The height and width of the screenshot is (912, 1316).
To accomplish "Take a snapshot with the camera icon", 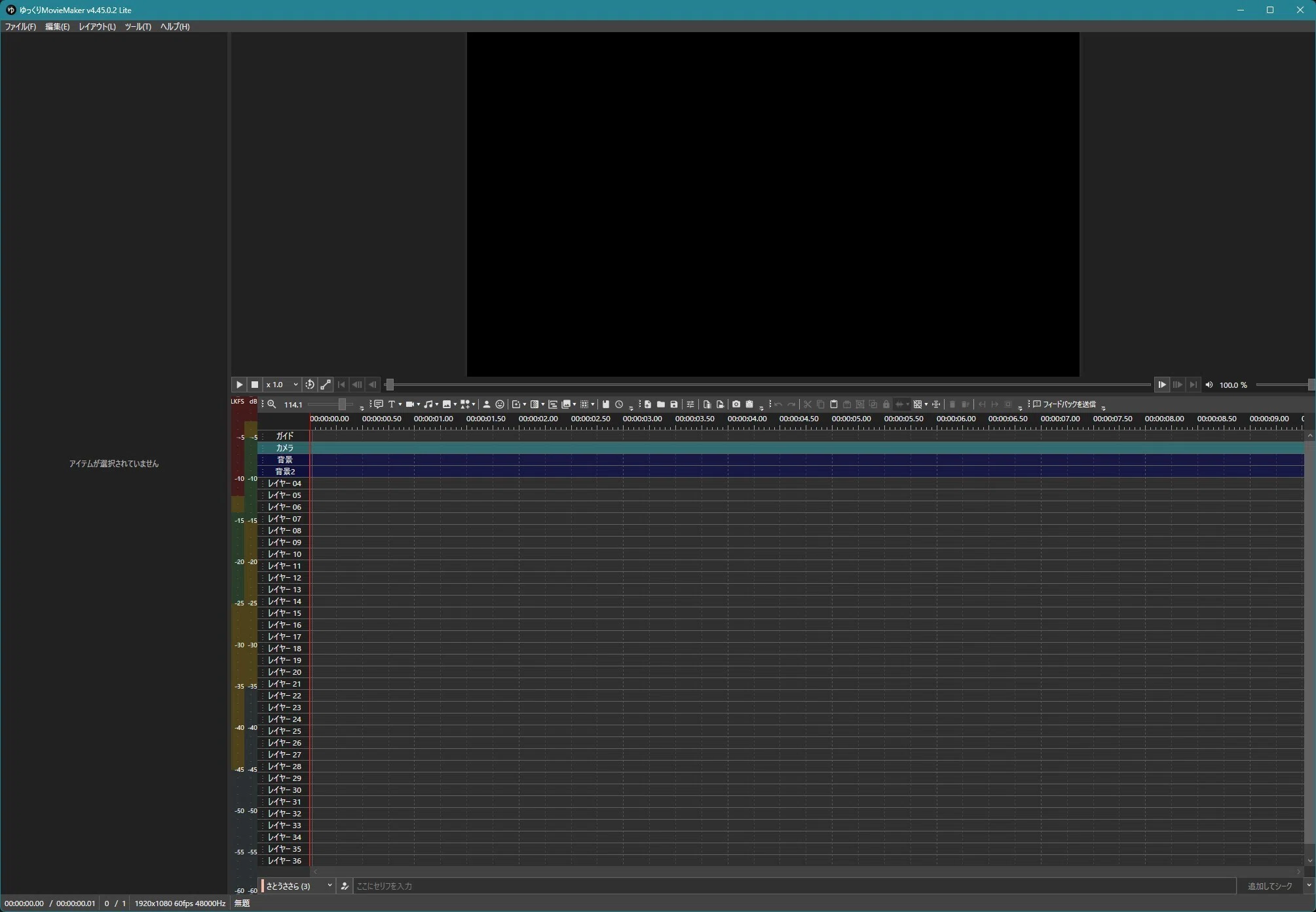I will click(736, 404).
